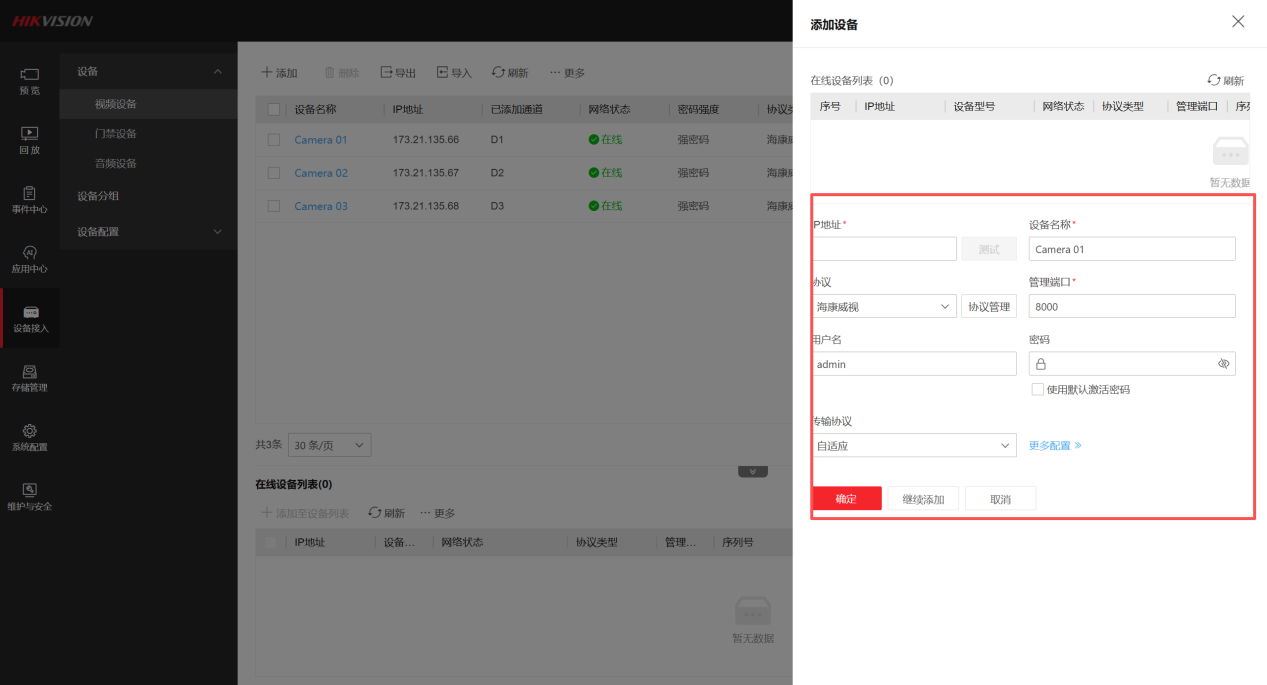Select 设备分组 in the side menu
This screenshot has height=685, width=1267.
pos(98,196)
